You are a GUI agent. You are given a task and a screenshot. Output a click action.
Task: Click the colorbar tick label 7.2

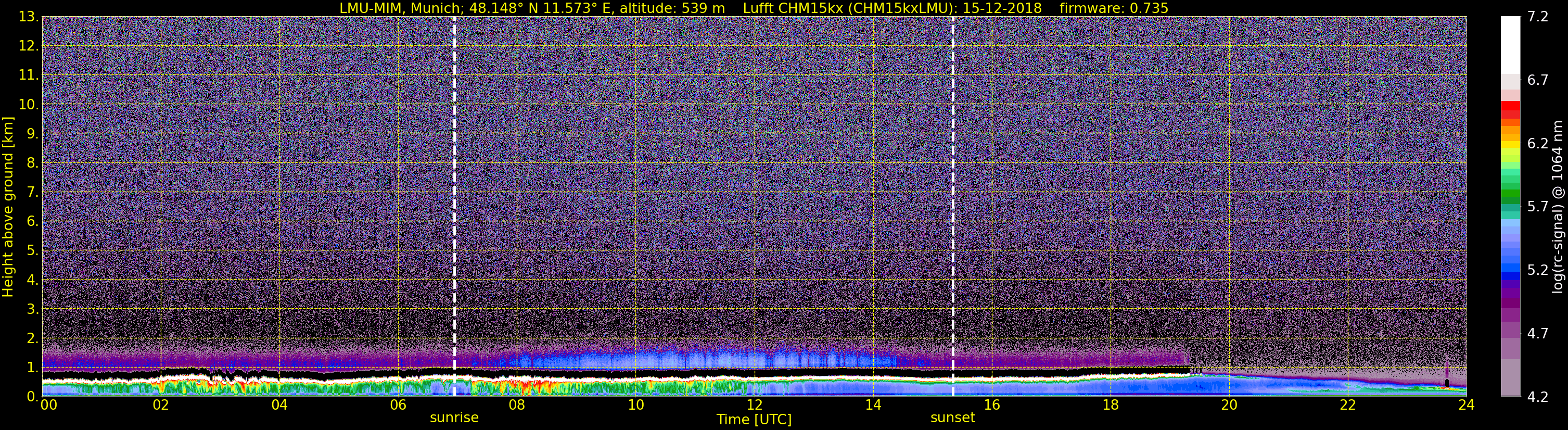tap(1538, 17)
